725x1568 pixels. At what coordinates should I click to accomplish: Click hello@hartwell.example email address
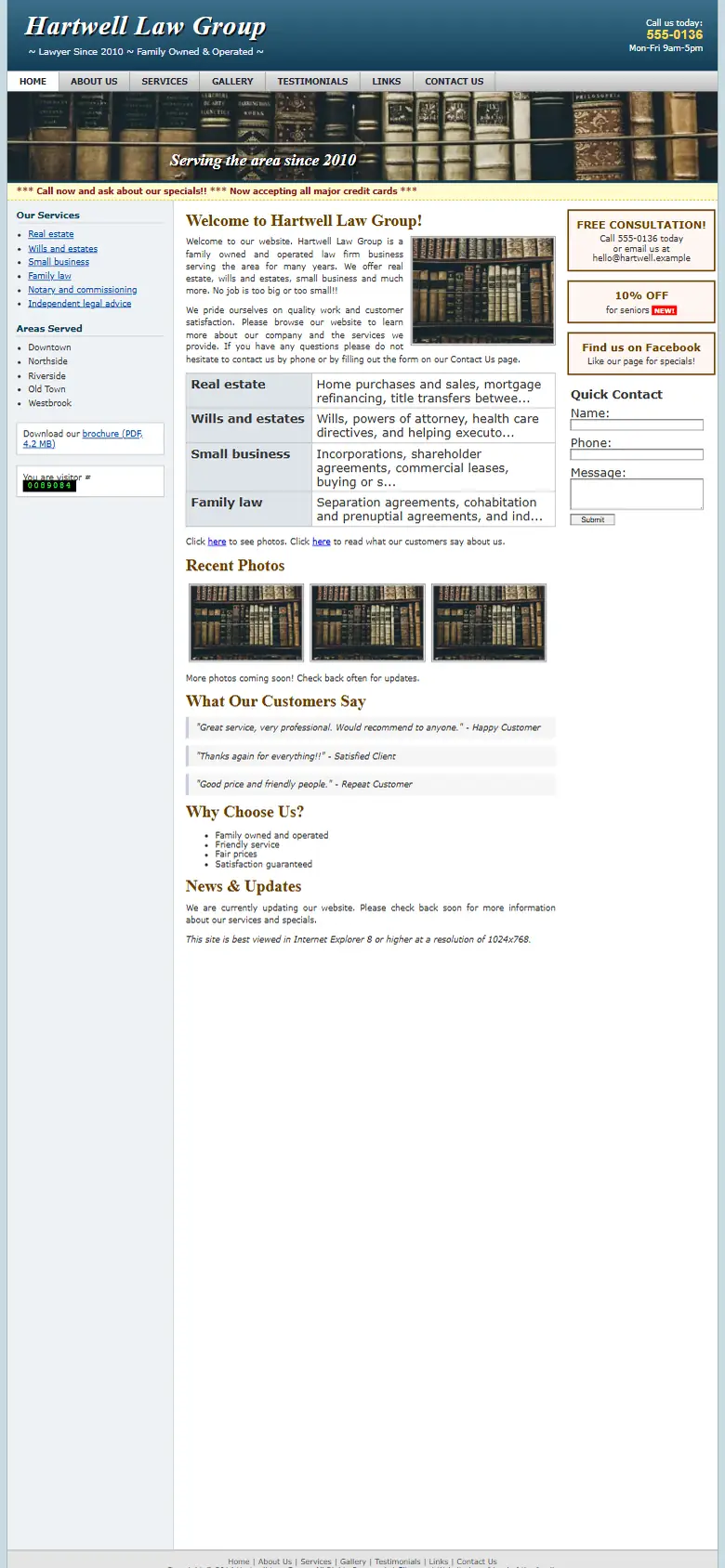pyautogui.click(x=641, y=258)
